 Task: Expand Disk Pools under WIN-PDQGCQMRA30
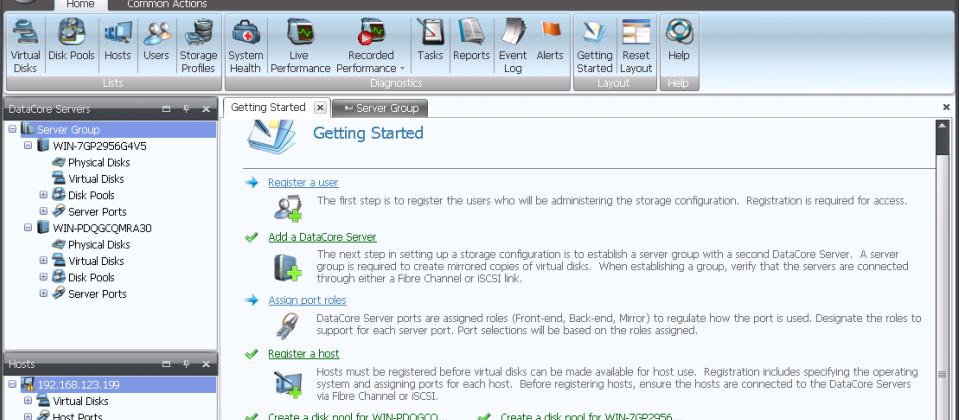43,277
